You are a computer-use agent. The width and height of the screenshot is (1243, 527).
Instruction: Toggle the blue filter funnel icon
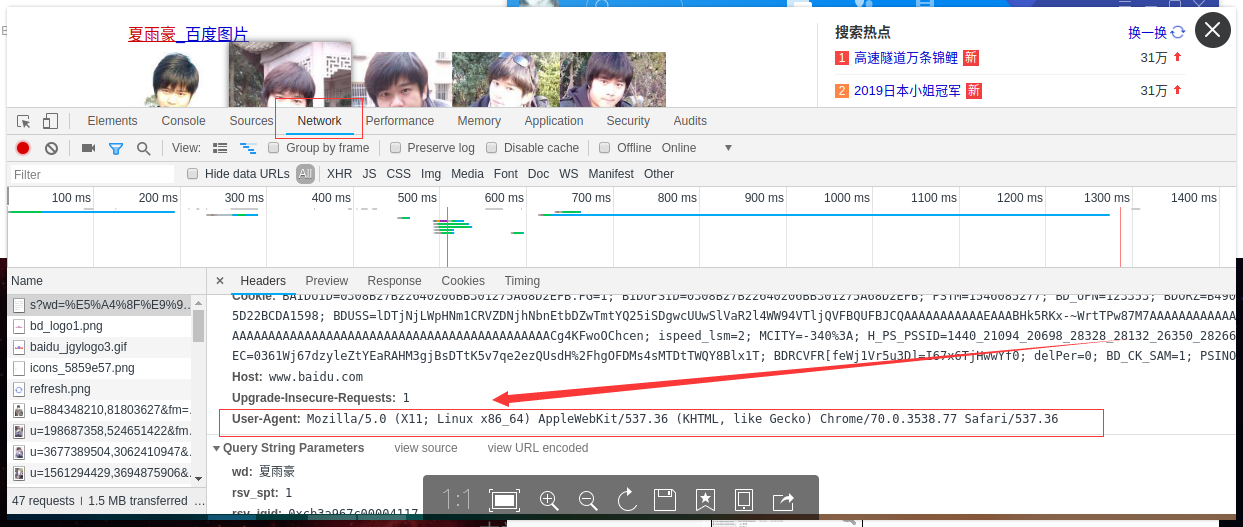click(x=116, y=148)
